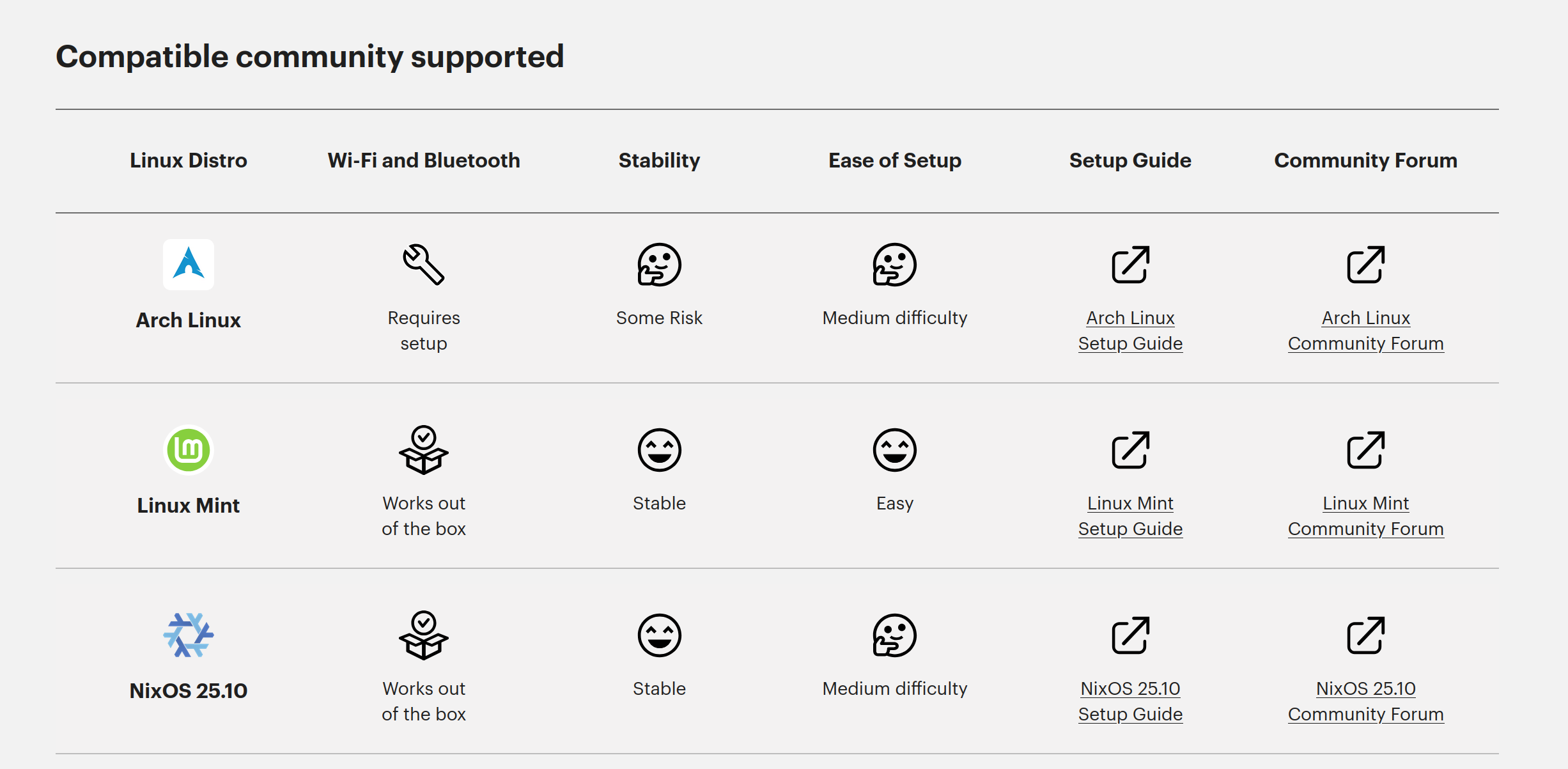This screenshot has height=769, width=1568.
Task: Open the Arch Linux Setup Guide link
Action: pyautogui.click(x=1130, y=330)
